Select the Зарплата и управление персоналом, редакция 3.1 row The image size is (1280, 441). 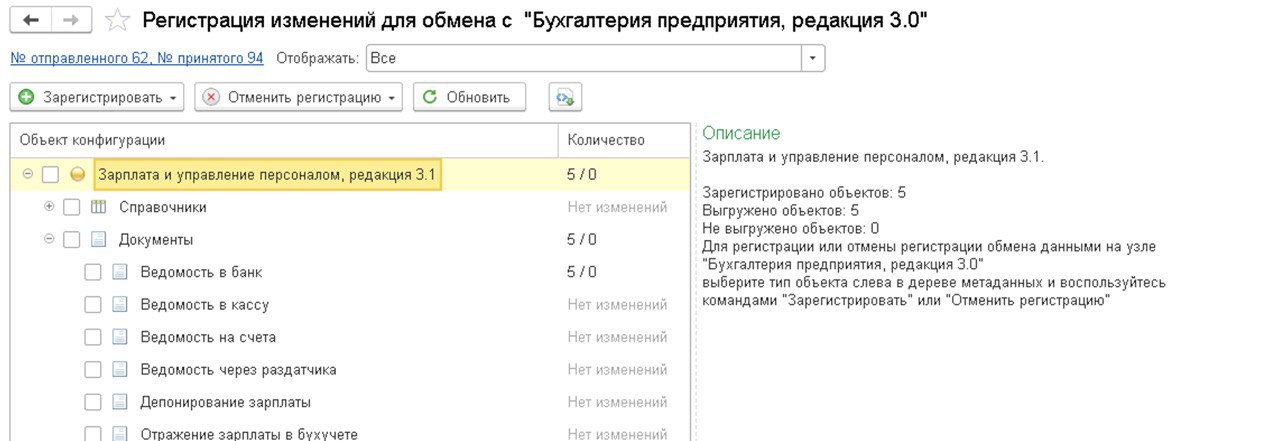(350, 175)
